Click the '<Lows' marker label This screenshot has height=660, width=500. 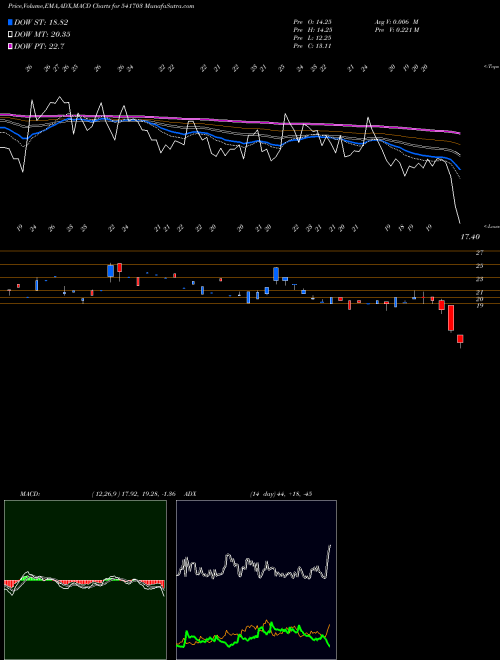coord(492,226)
